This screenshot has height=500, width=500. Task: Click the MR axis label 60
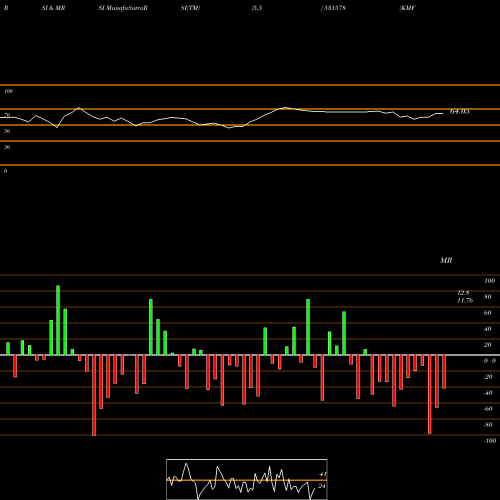click(488, 313)
